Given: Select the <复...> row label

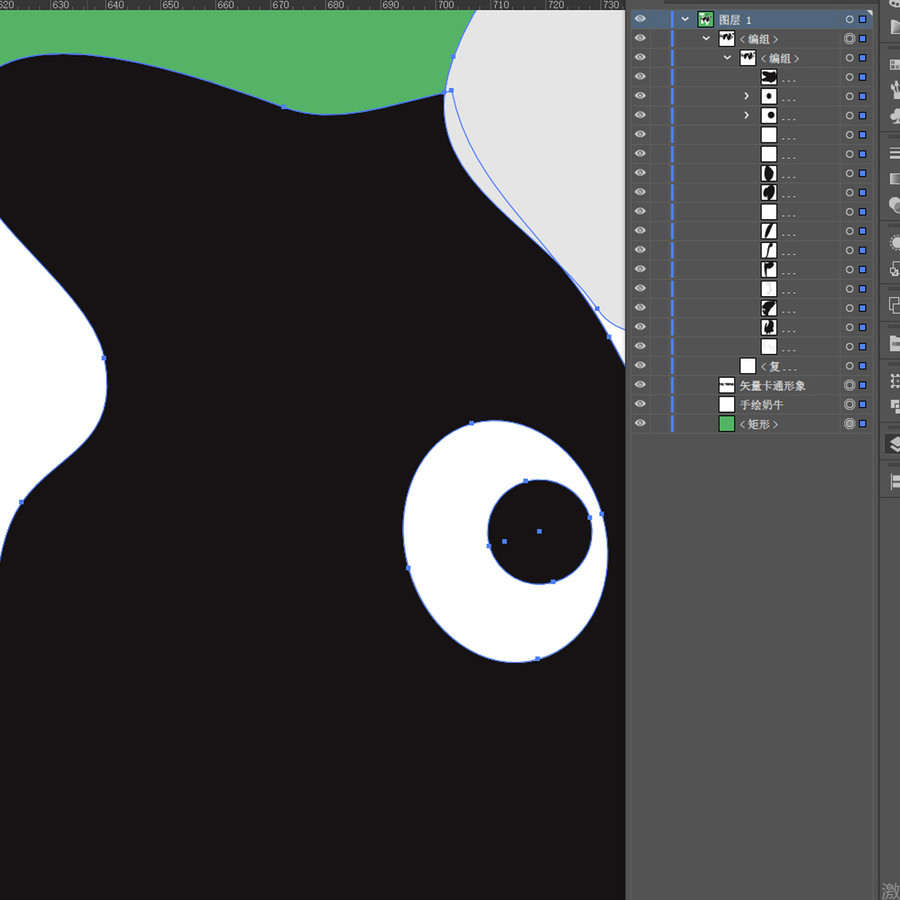Looking at the screenshot, I should tap(779, 366).
